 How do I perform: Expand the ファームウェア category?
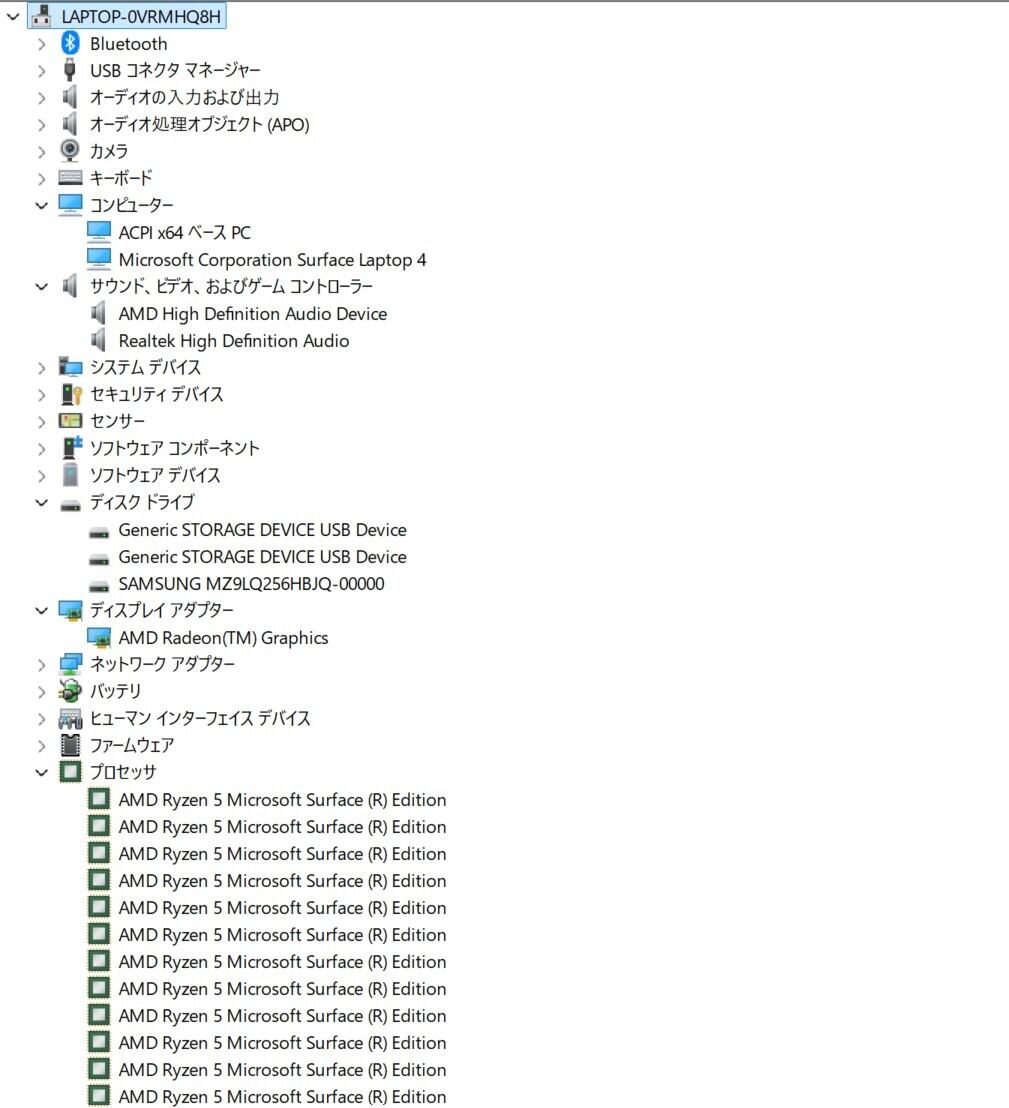point(41,746)
